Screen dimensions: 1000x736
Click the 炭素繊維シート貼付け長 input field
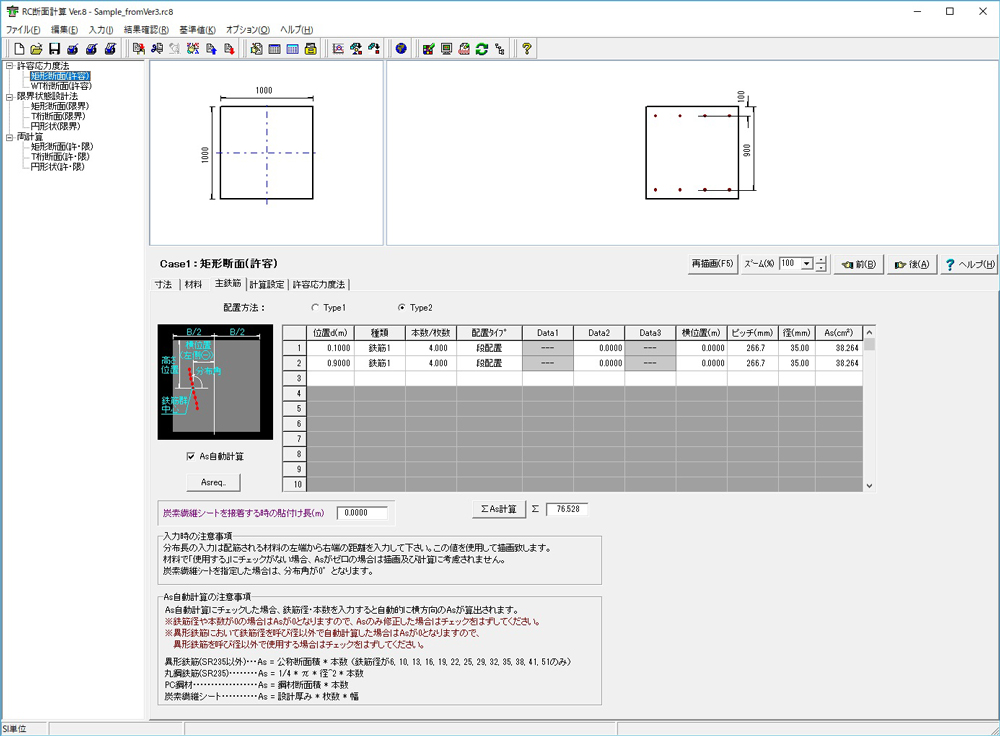(x=362, y=513)
